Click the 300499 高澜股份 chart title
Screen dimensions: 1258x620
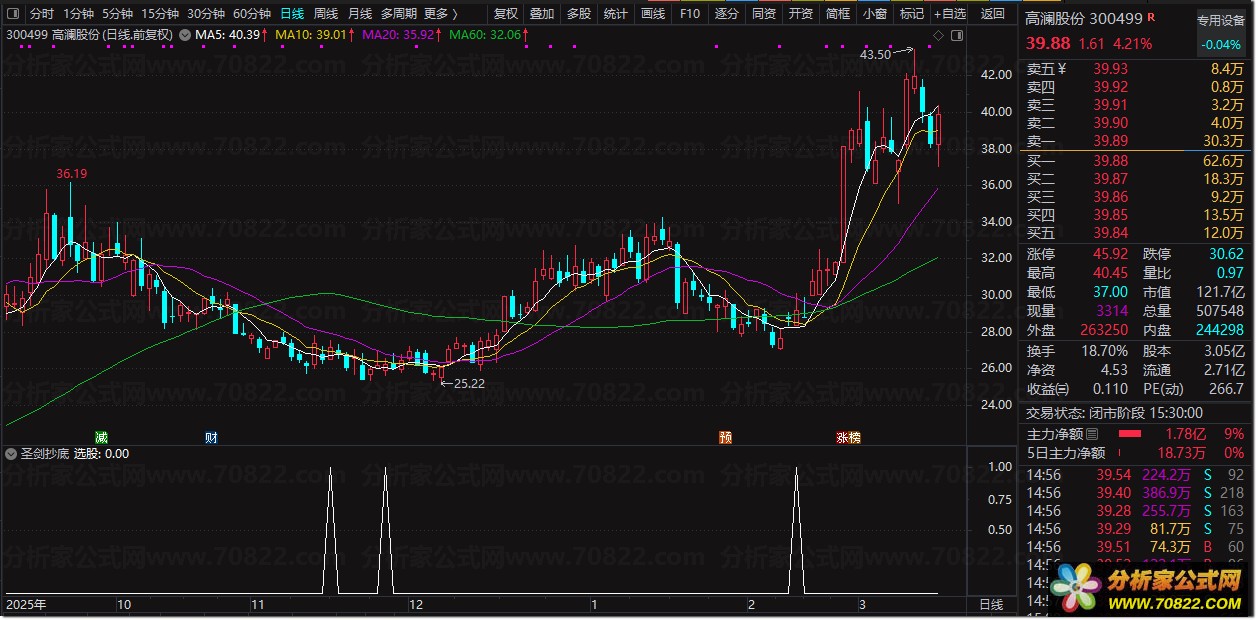[89, 34]
